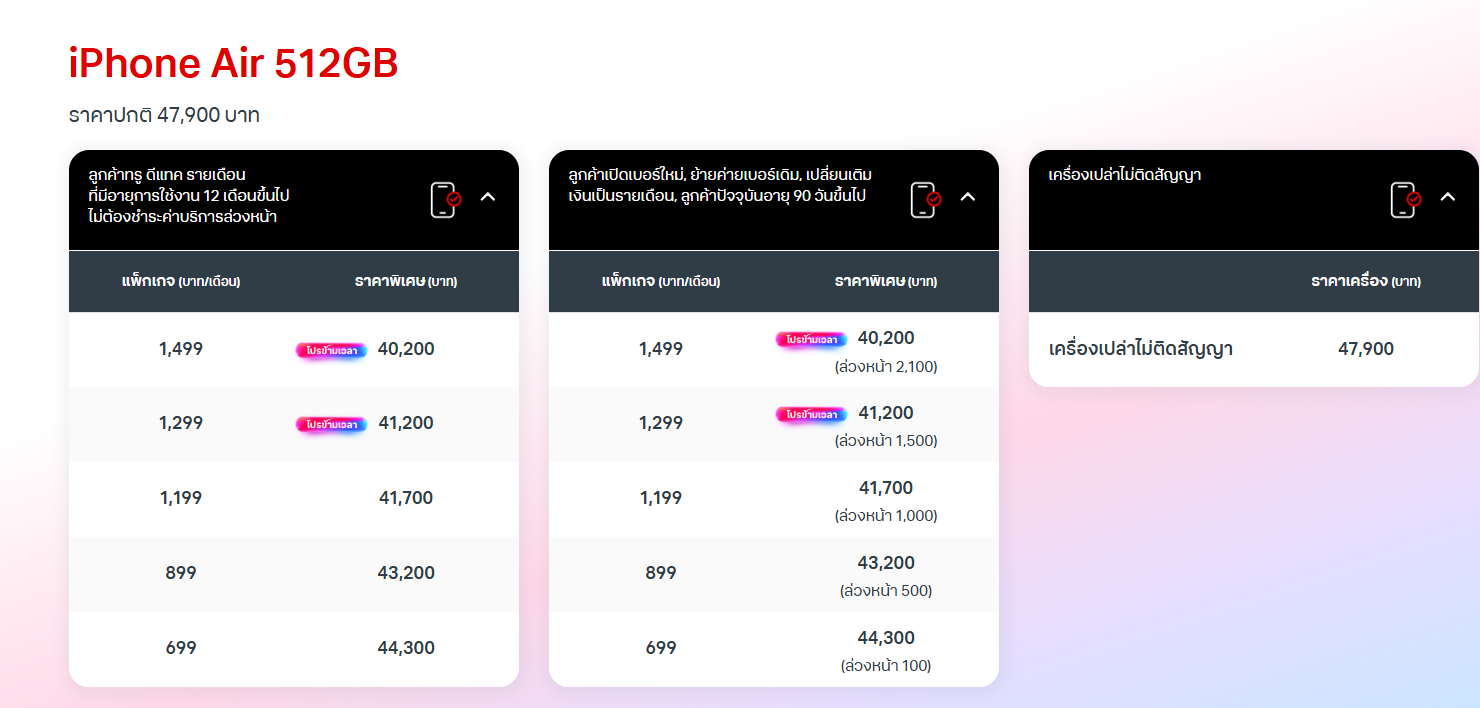Click โปรข้ามเวลา badge beside 40,200 in 12-month customer card
1480x708 pixels.
pyautogui.click(x=331, y=350)
